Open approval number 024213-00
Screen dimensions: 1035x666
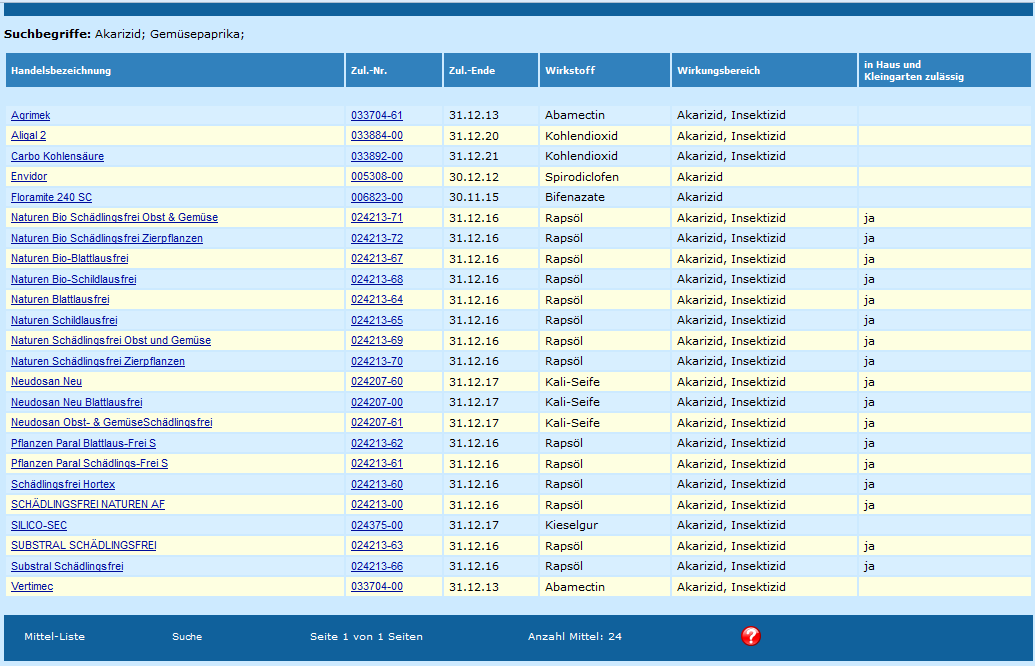click(377, 504)
